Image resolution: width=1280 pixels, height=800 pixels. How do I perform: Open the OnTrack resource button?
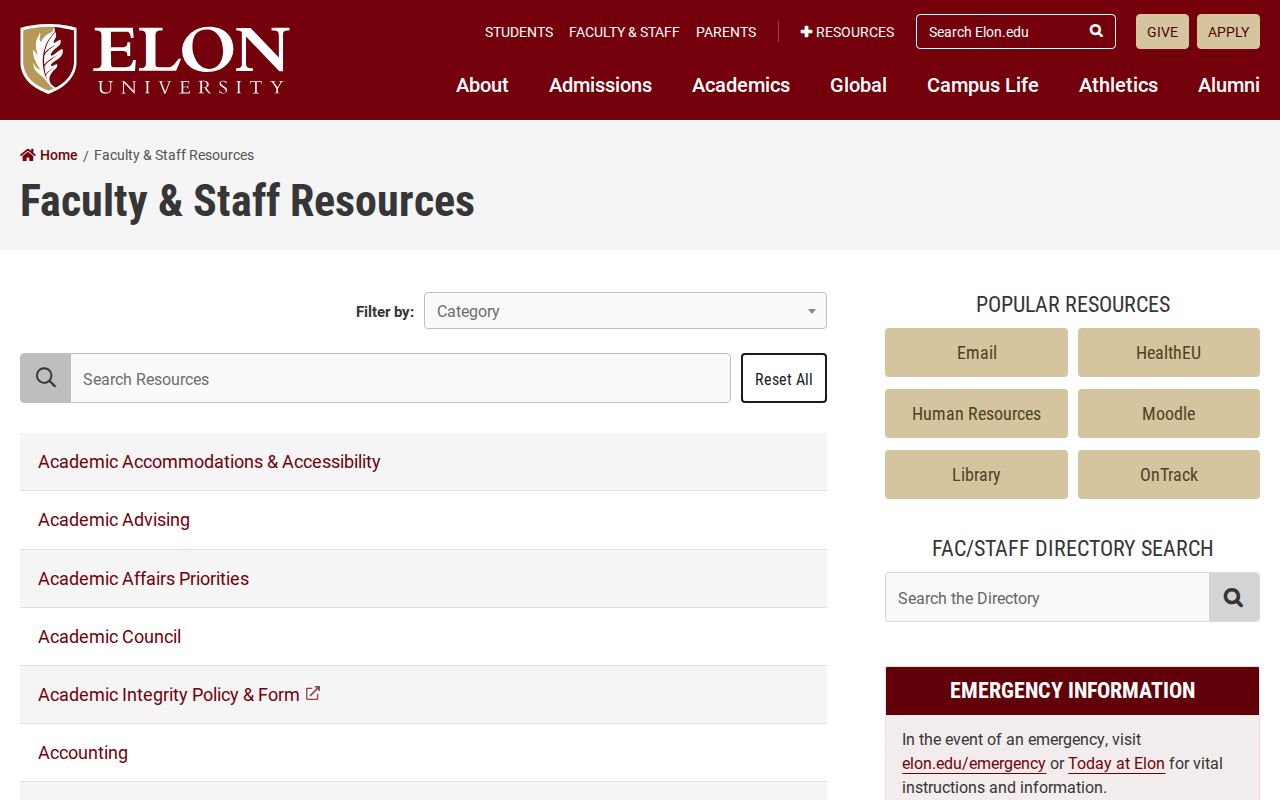click(x=1169, y=474)
